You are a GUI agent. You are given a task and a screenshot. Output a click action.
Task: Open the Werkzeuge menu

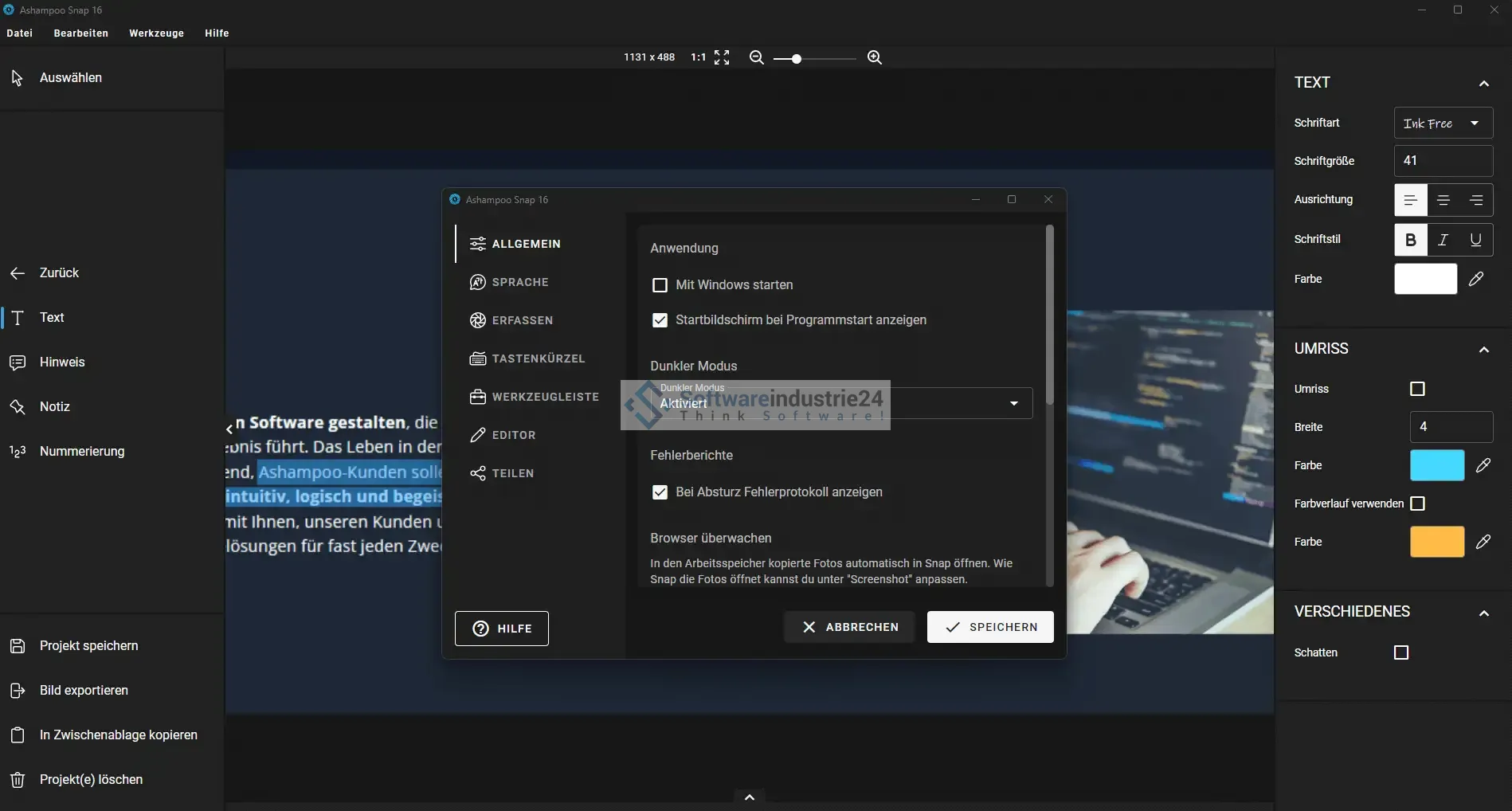point(156,33)
